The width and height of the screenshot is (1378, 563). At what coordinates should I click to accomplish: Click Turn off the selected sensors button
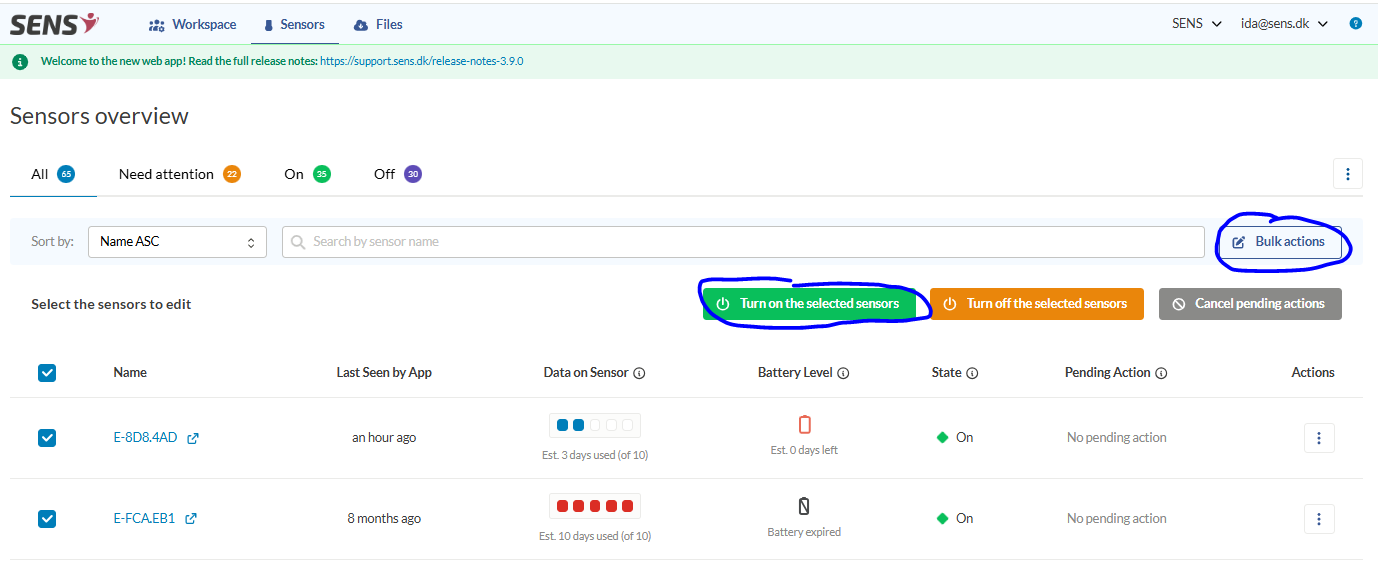[x=1036, y=304]
